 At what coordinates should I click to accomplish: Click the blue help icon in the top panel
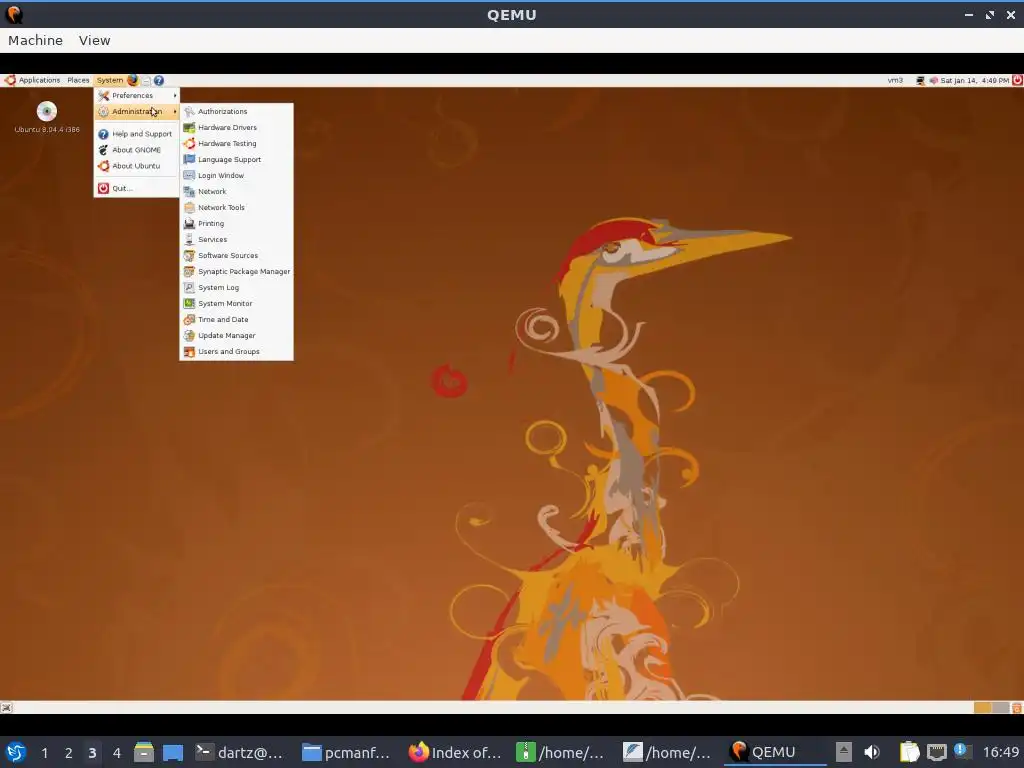159,81
